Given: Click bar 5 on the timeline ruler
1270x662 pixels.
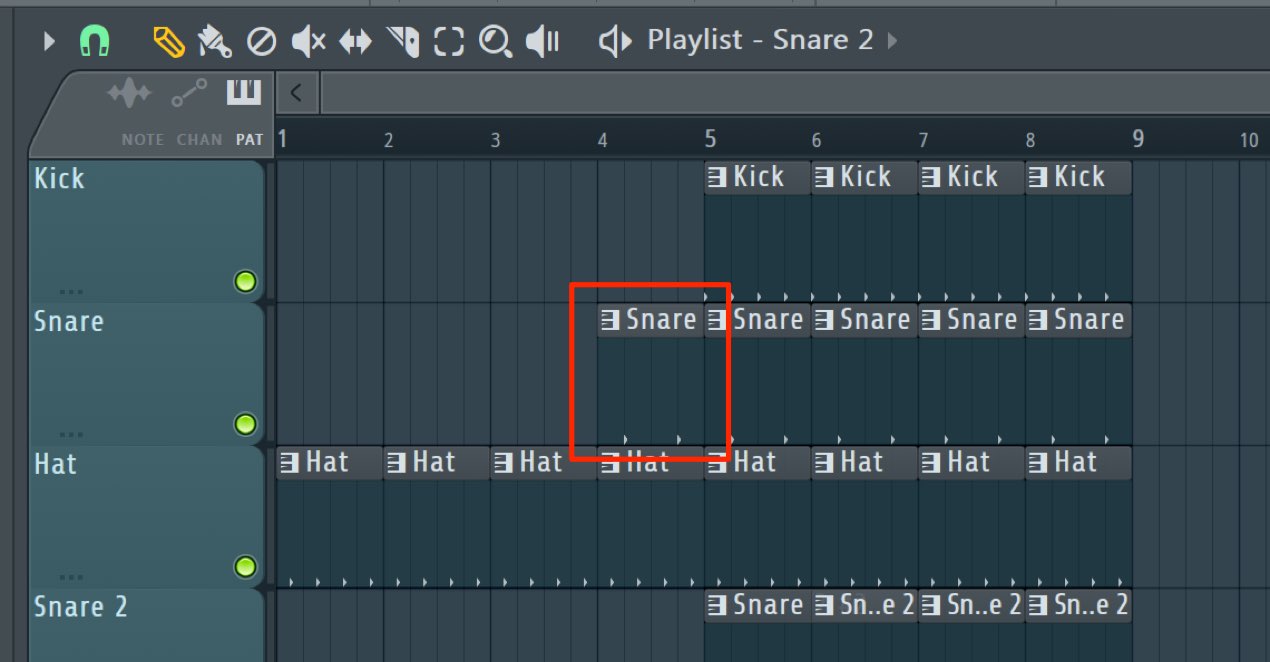Looking at the screenshot, I should click(710, 138).
